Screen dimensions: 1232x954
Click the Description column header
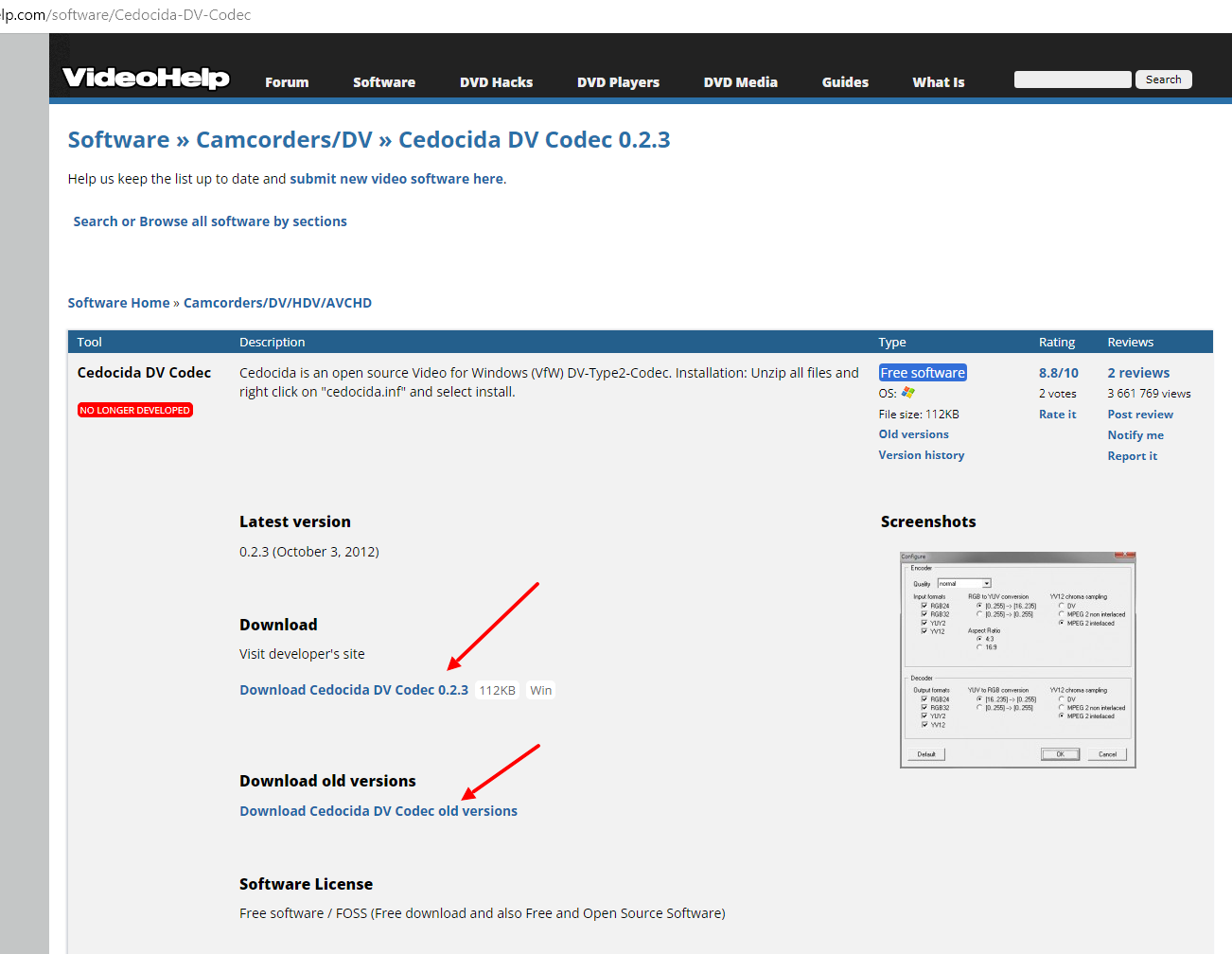(273, 342)
